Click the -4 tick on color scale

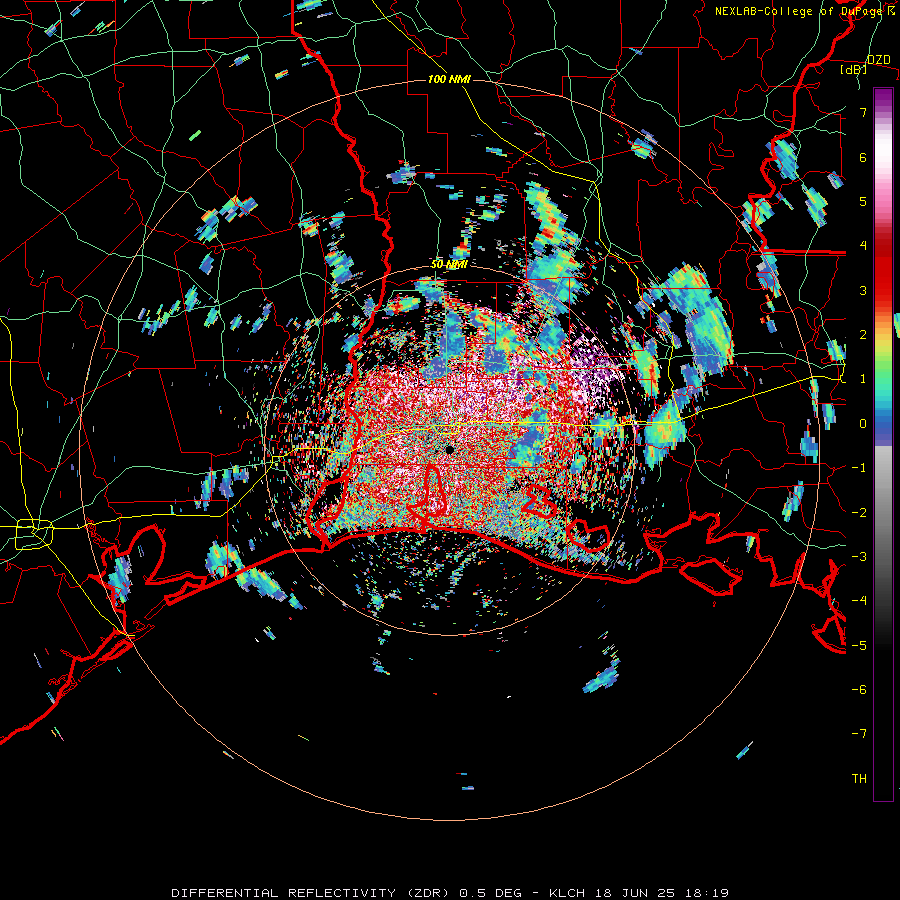859,601
